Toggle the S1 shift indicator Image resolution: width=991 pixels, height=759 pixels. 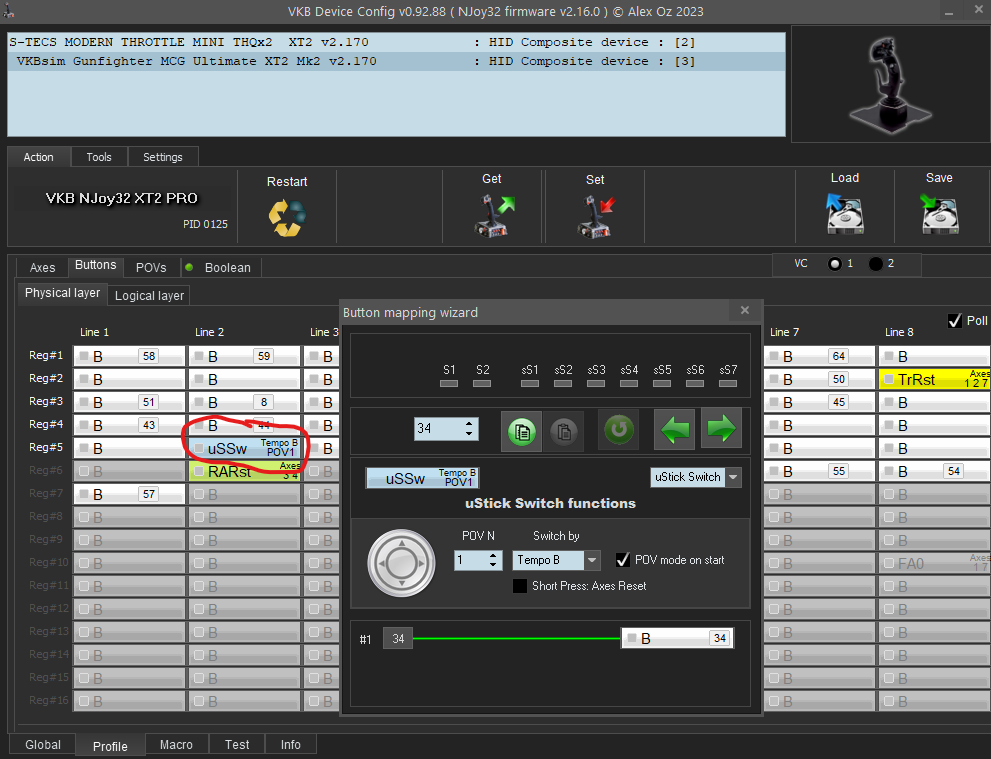tap(449, 383)
